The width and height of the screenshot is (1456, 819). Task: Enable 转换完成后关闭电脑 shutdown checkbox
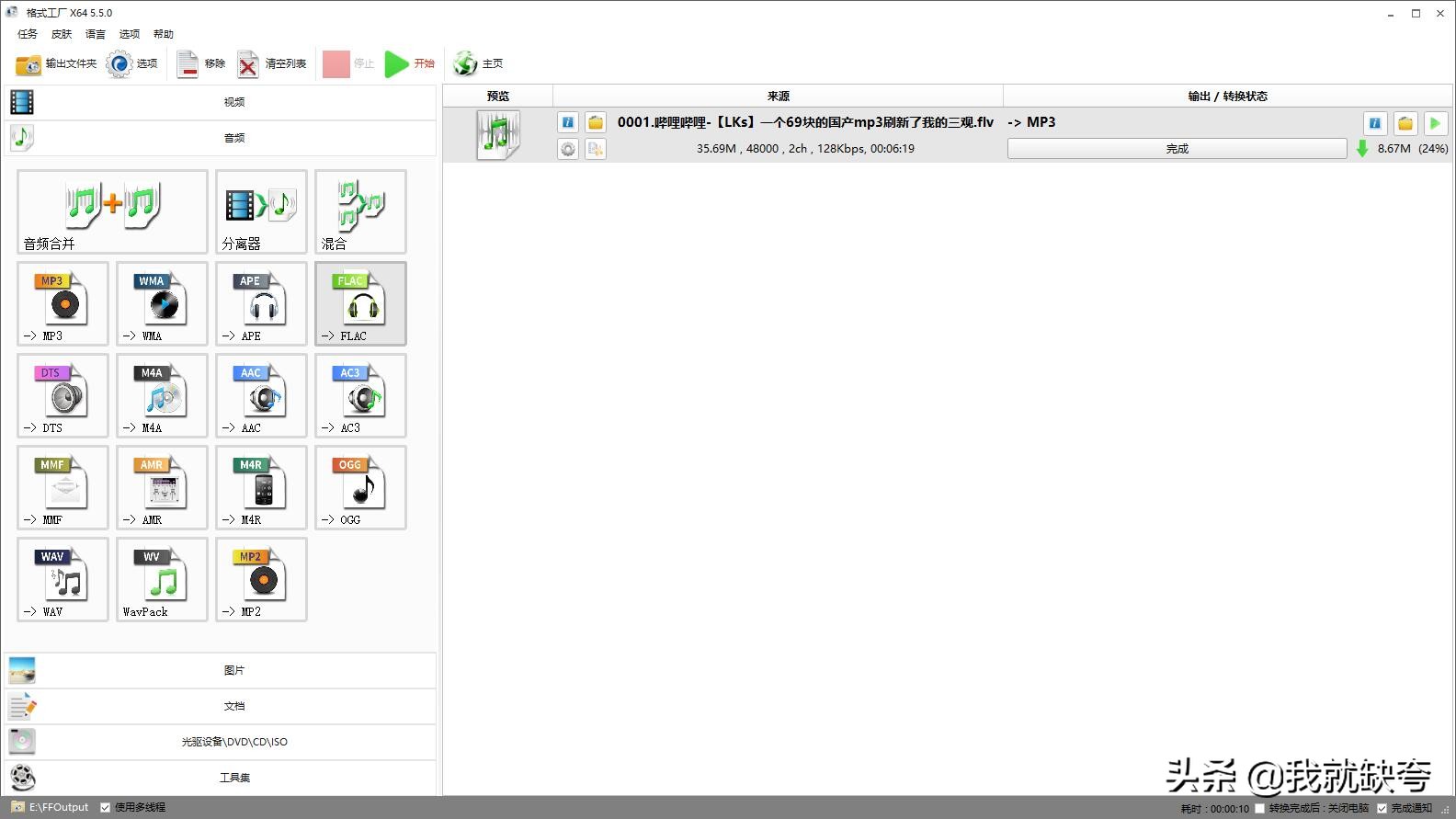point(1260,809)
